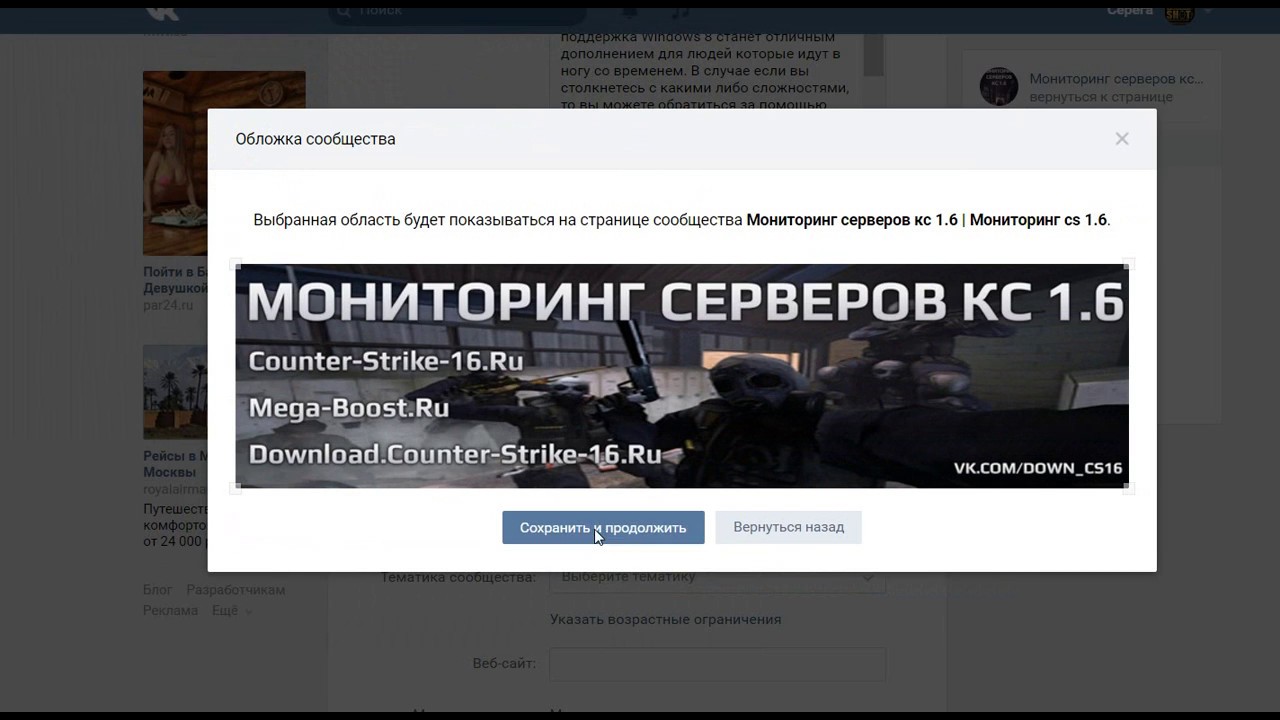Click the bottom-left crop handle of cover
Viewport: 1280px width, 720px height.
coord(236,487)
